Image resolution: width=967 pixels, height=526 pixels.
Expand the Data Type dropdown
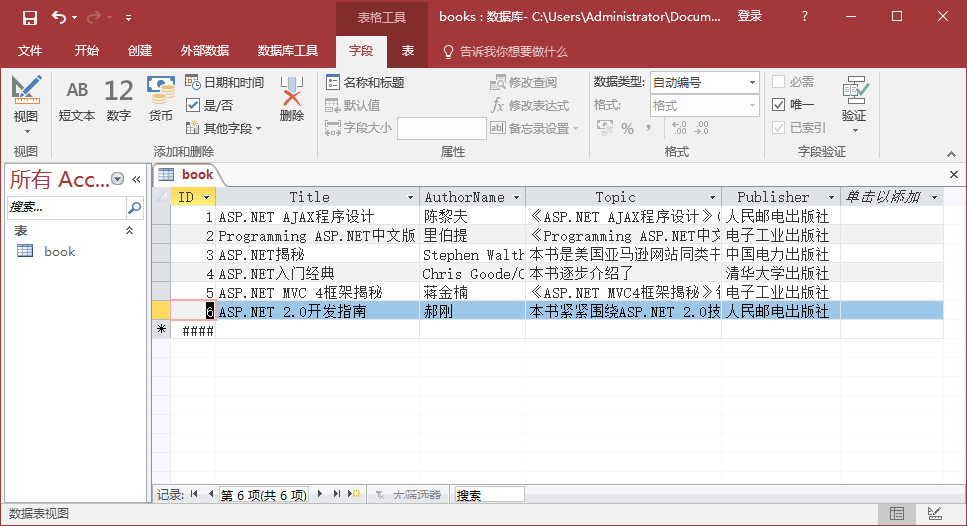pyautogui.click(x=752, y=82)
